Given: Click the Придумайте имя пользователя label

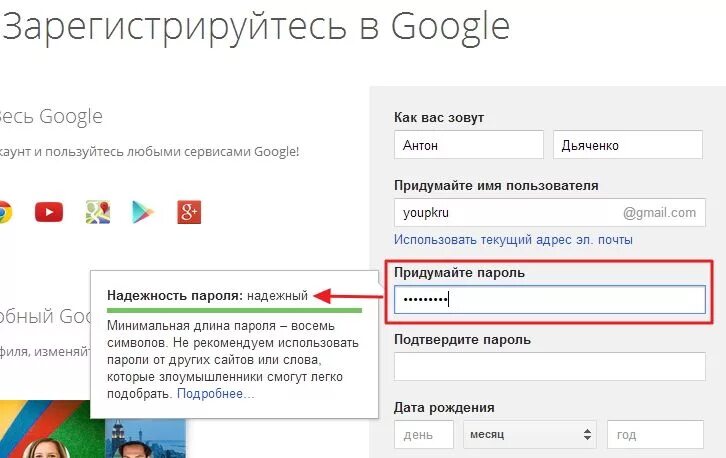Looking at the screenshot, I should tap(496, 186).
